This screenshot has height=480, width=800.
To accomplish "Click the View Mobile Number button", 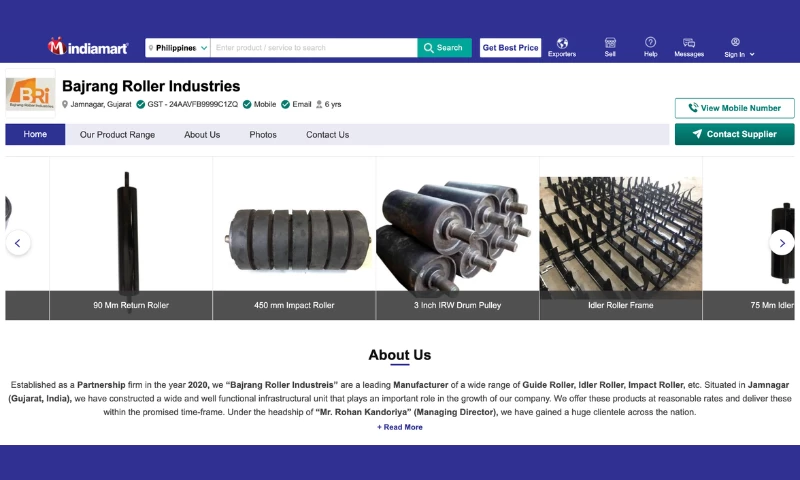I will [x=734, y=108].
